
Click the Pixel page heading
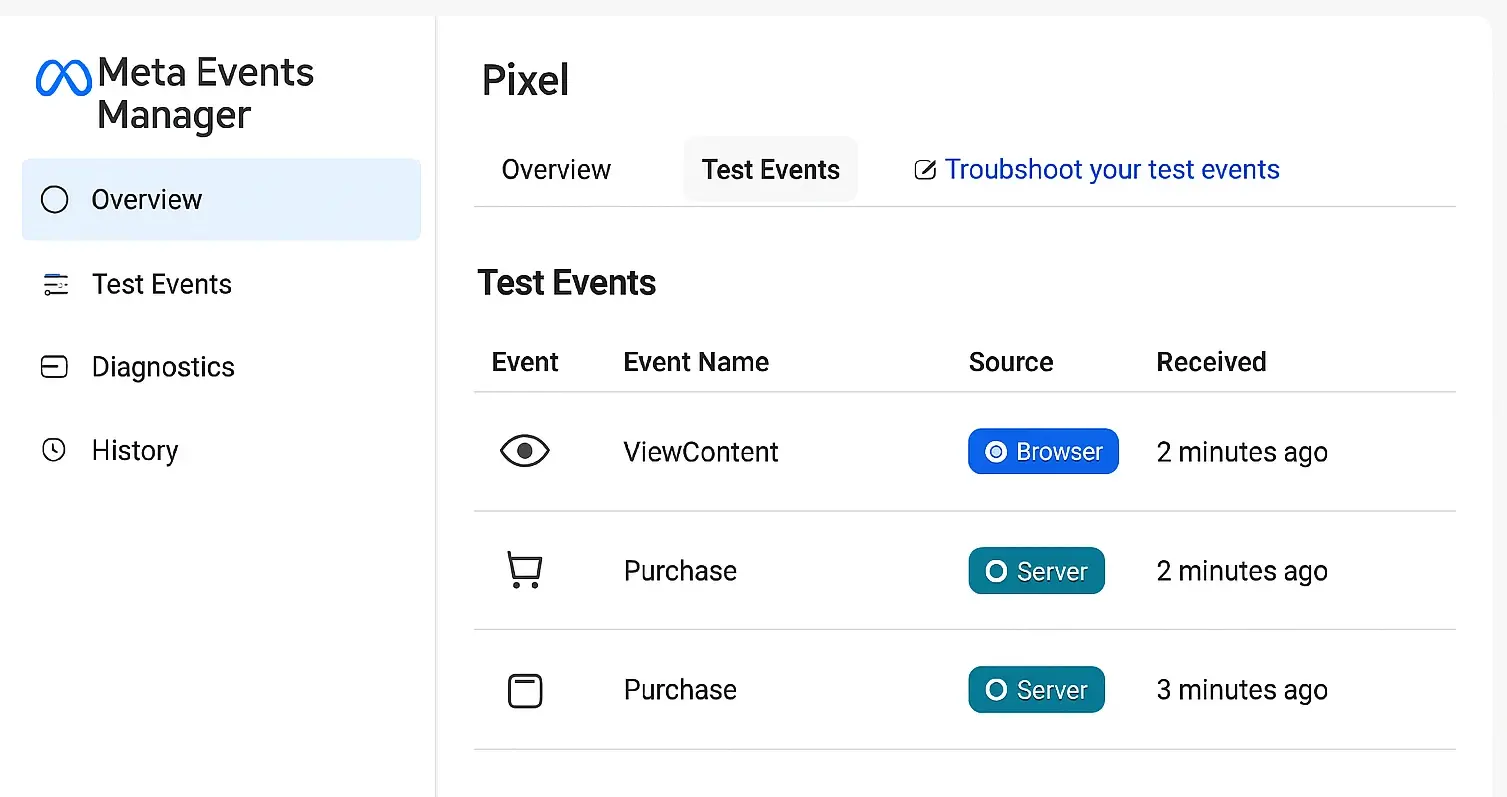[x=525, y=81]
